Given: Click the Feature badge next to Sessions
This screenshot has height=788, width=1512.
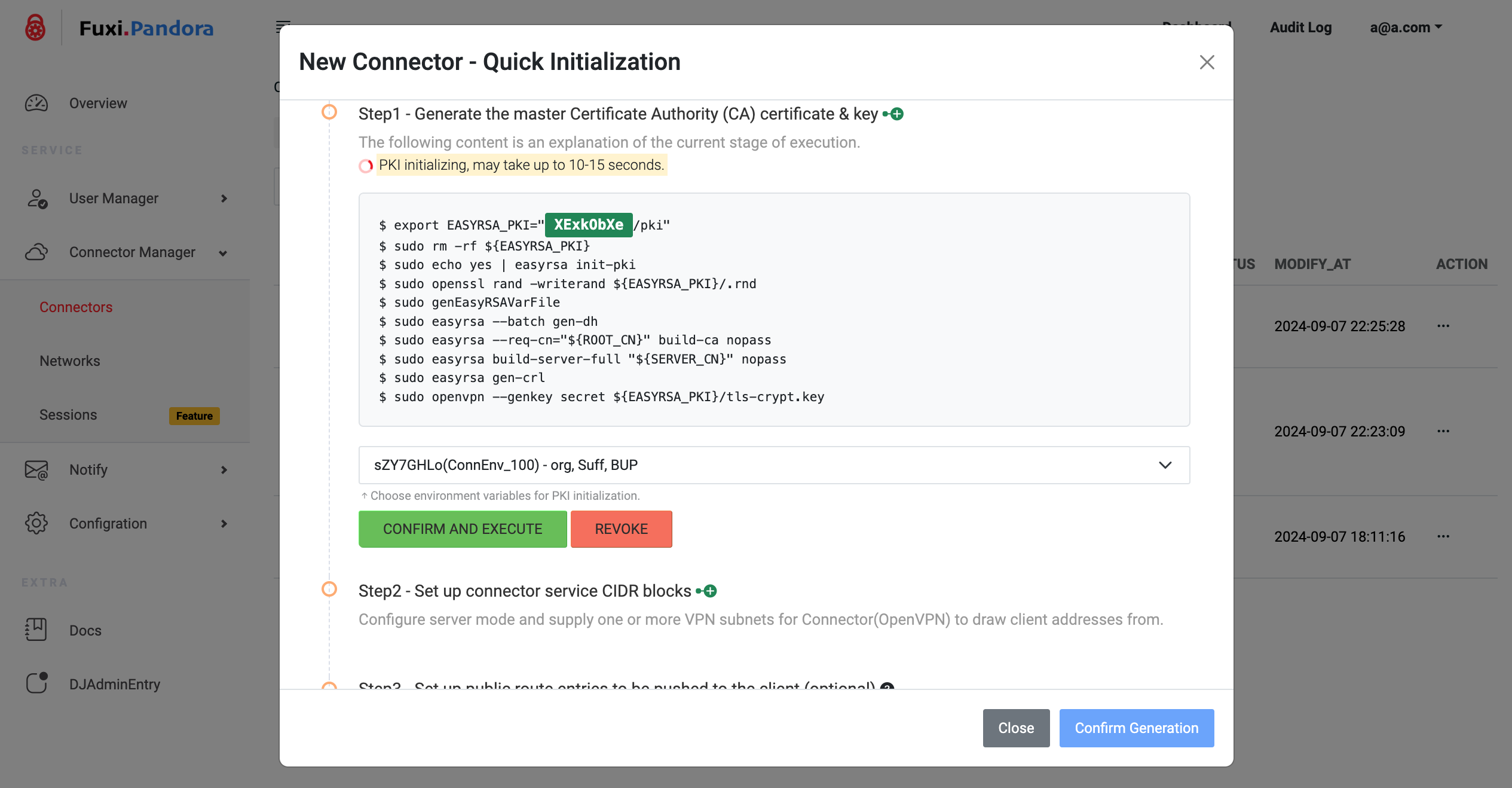Looking at the screenshot, I should pyautogui.click(x=194, y=416).
